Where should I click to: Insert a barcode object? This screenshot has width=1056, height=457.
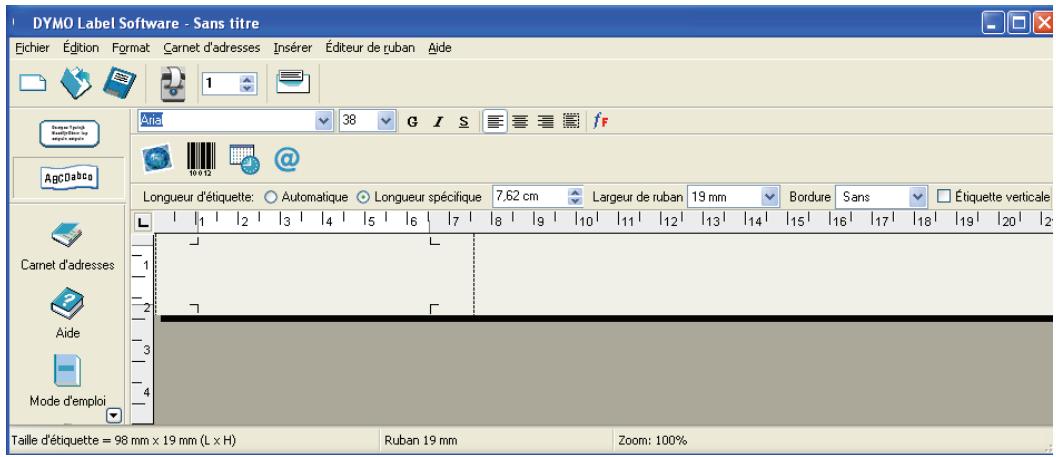(200, 159)
